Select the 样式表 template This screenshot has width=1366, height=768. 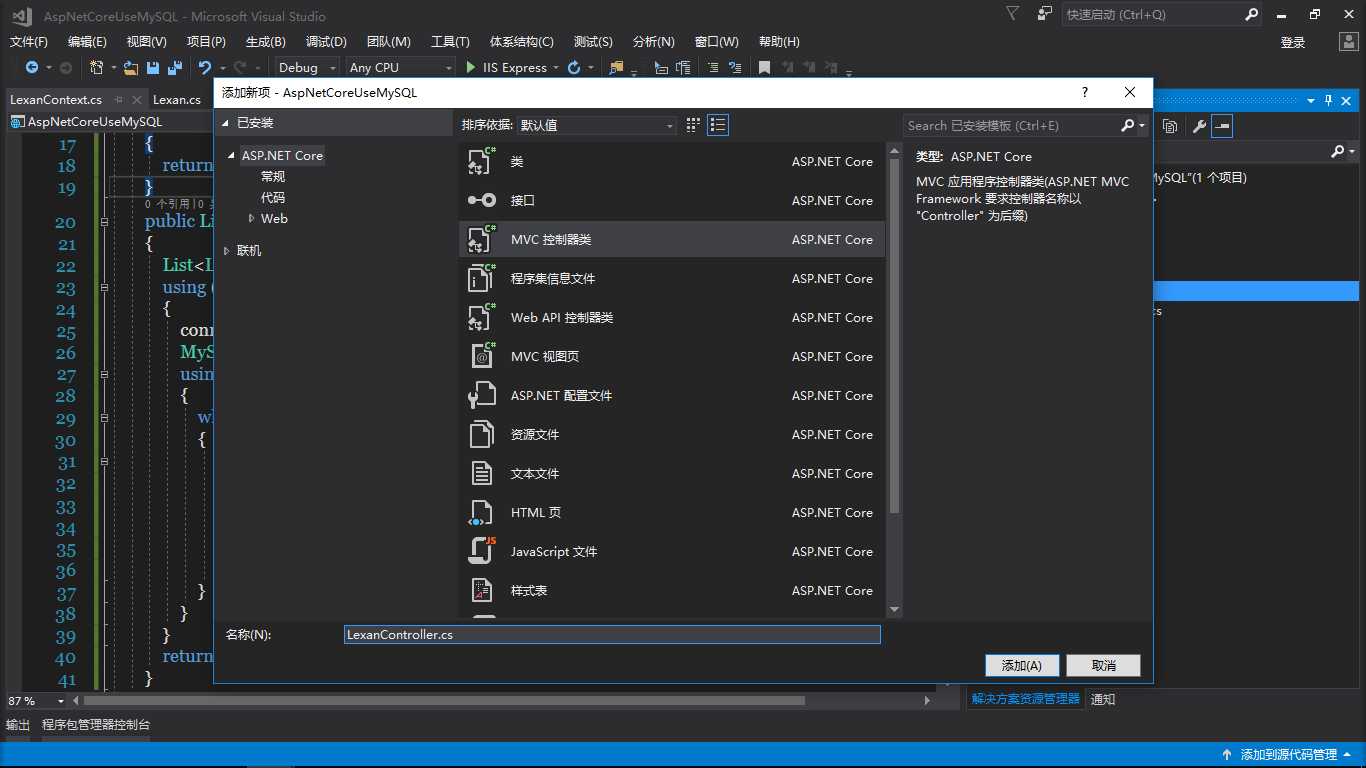click(x=672, y=591)
